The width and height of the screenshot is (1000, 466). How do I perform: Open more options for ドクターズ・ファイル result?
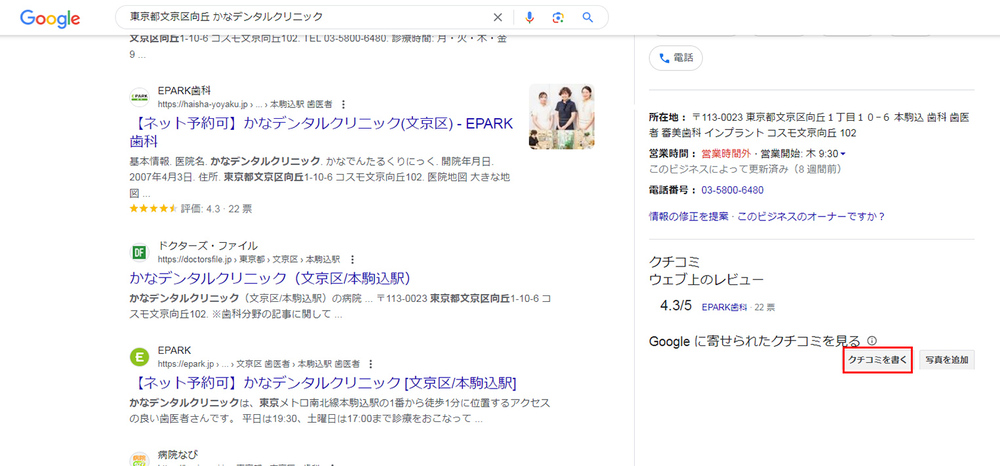tap(352, 259)
